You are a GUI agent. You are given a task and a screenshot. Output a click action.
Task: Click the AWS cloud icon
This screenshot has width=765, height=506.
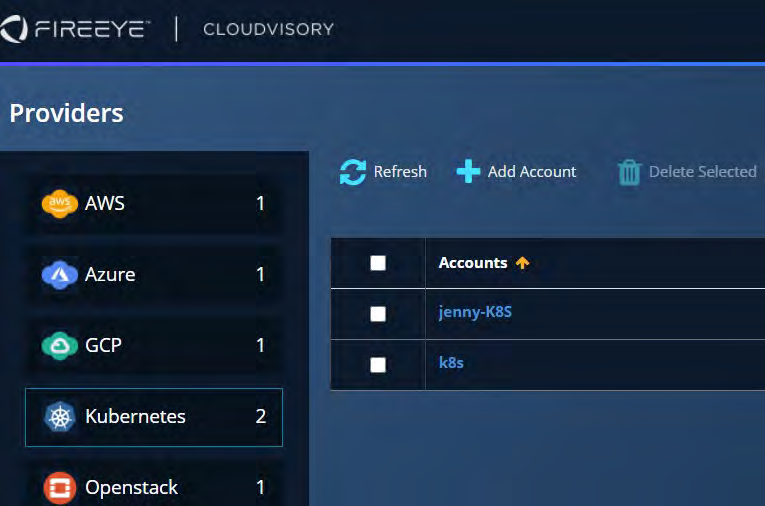tap(60, 203)
